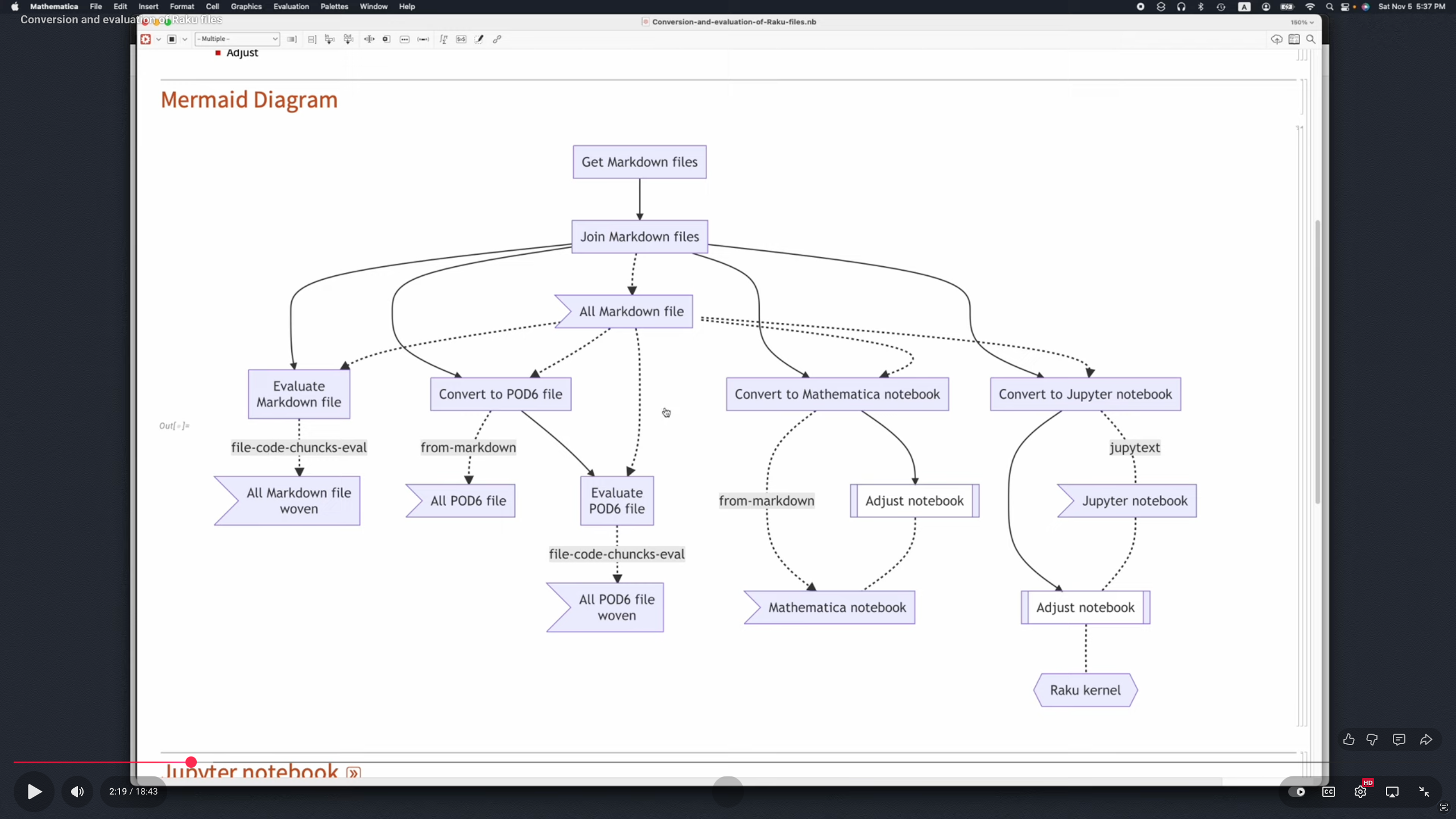Open the 150% zoom level dropdown
The image size is (1456, 819).
1302,22
